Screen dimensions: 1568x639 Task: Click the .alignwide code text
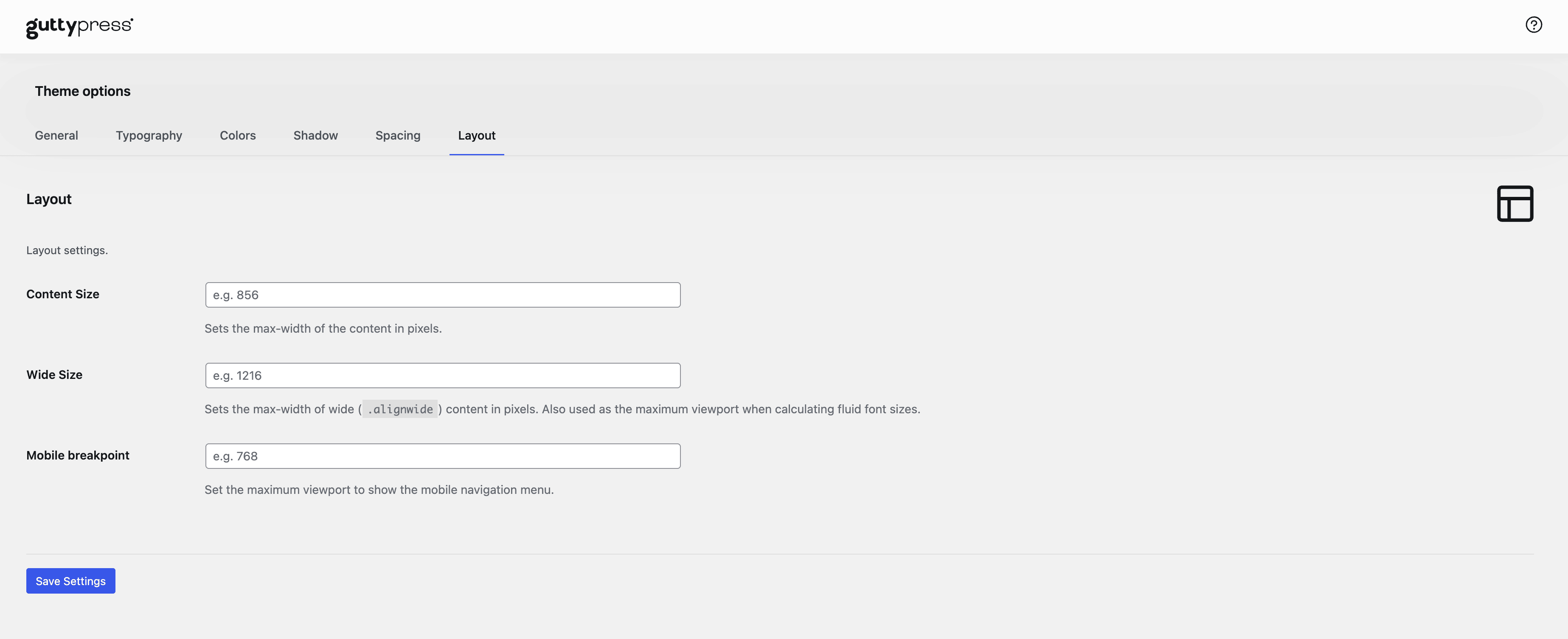pyautogui.click(x=400, y=409)
